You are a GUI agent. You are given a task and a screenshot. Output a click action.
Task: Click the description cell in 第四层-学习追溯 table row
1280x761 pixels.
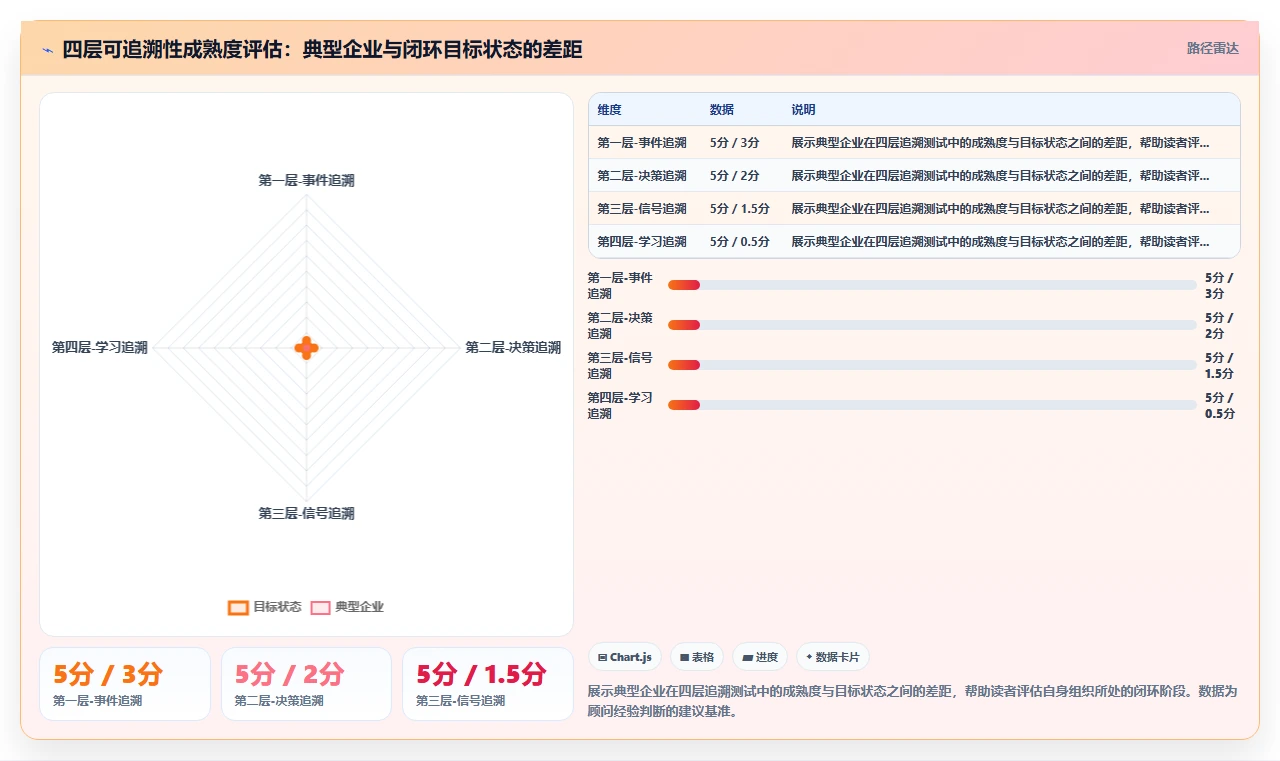pos(1000,242)
